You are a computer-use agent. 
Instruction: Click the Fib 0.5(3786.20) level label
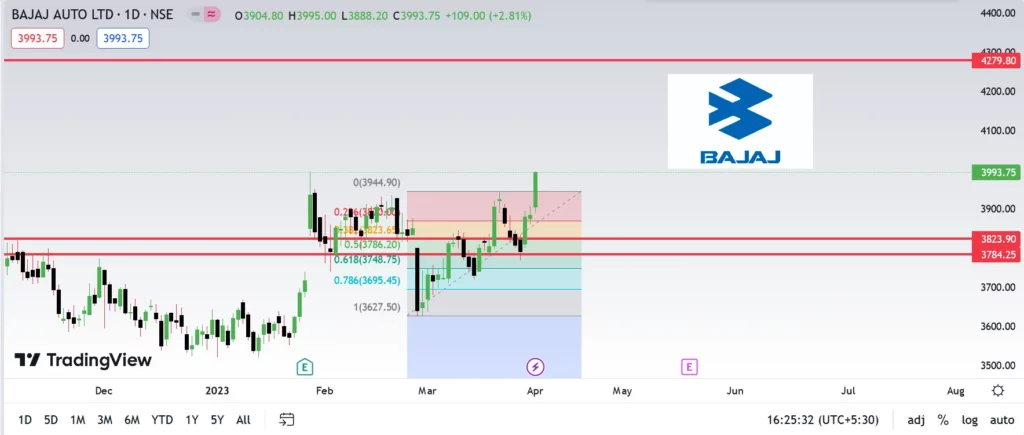371,245
